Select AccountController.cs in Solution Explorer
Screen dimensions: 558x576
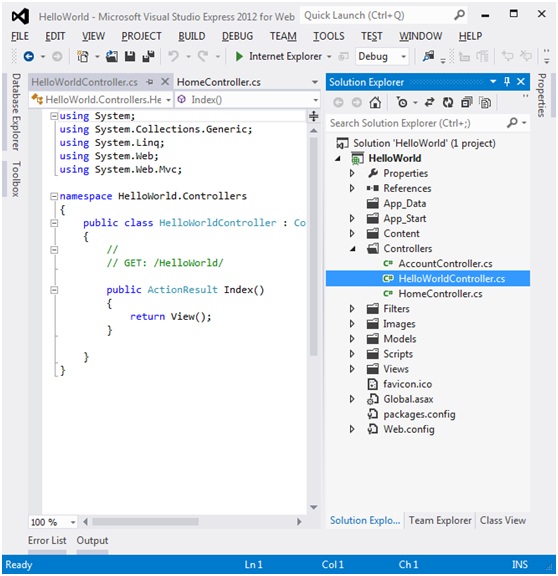click(445, 264)
